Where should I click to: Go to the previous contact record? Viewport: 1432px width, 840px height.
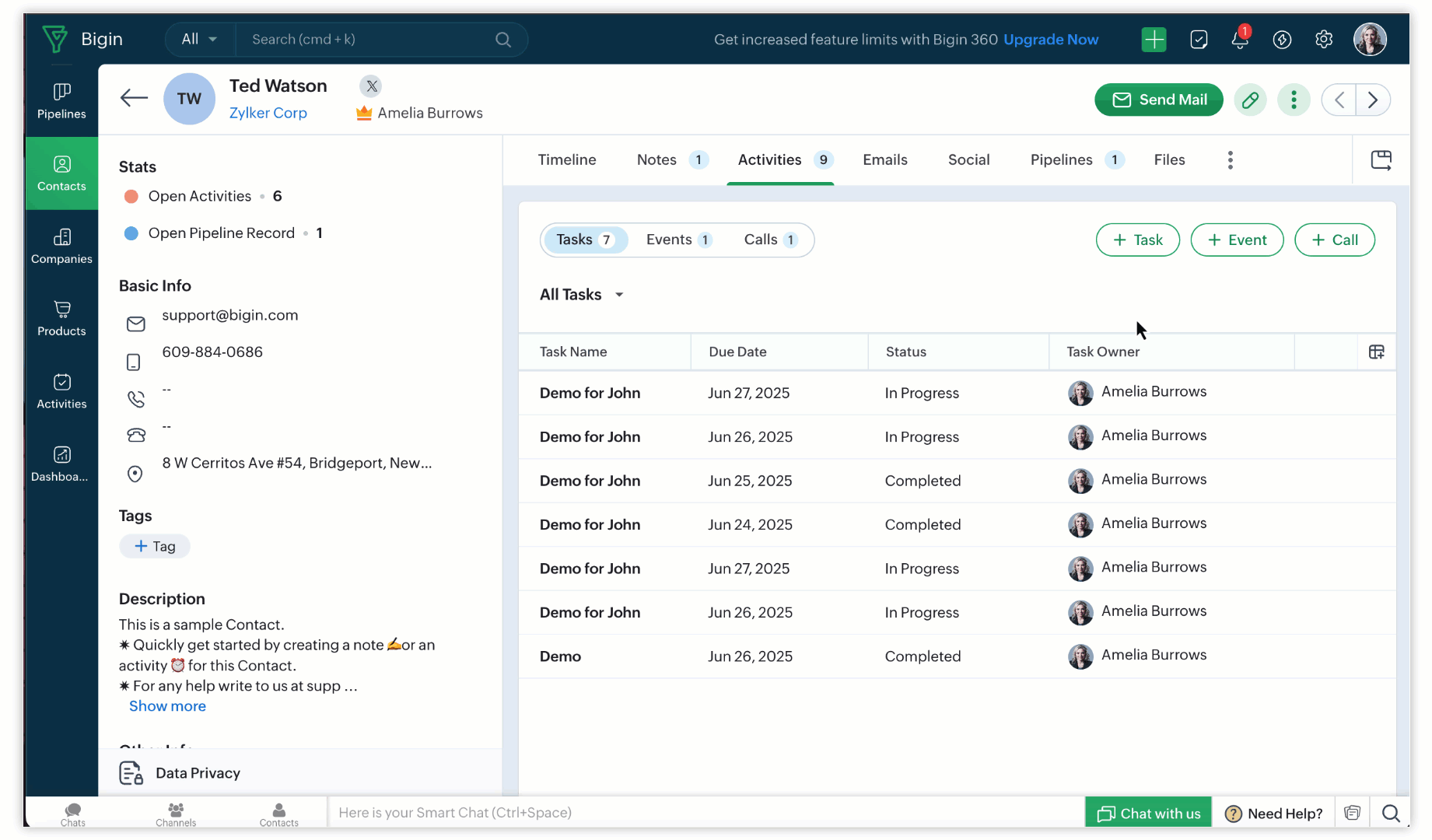1339,100
